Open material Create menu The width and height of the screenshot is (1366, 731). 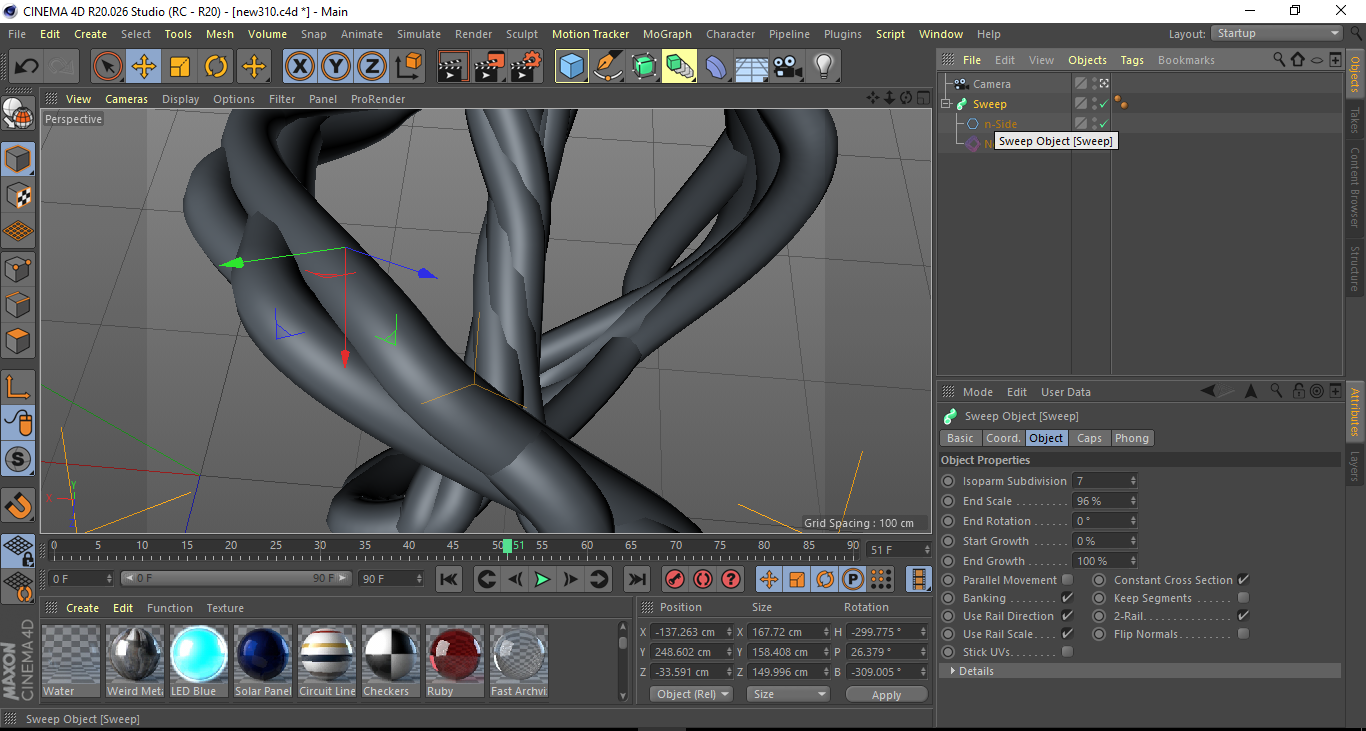click(83, 608)
